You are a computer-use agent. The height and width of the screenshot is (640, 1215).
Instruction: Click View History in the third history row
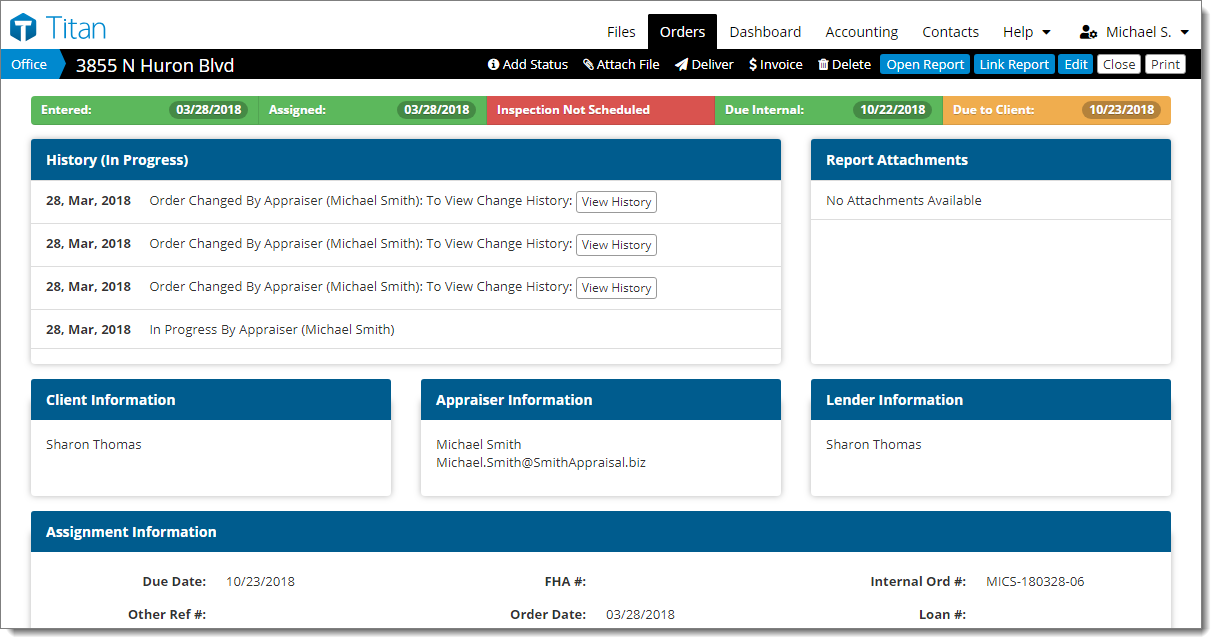(x=616, y=288)
